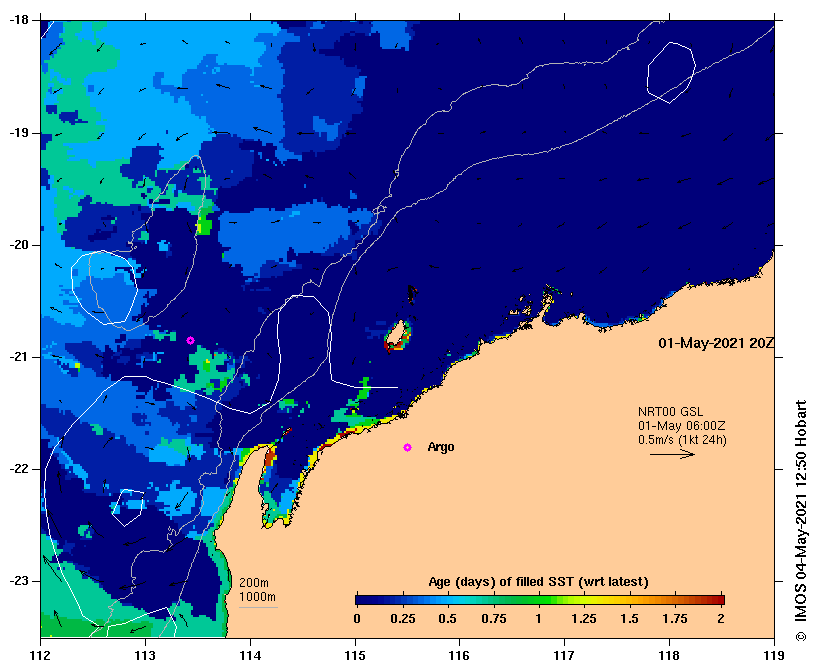The image size is (818, 672).
Task: Click the magenta Argo marker in the legend
Action: click(407, 448)
